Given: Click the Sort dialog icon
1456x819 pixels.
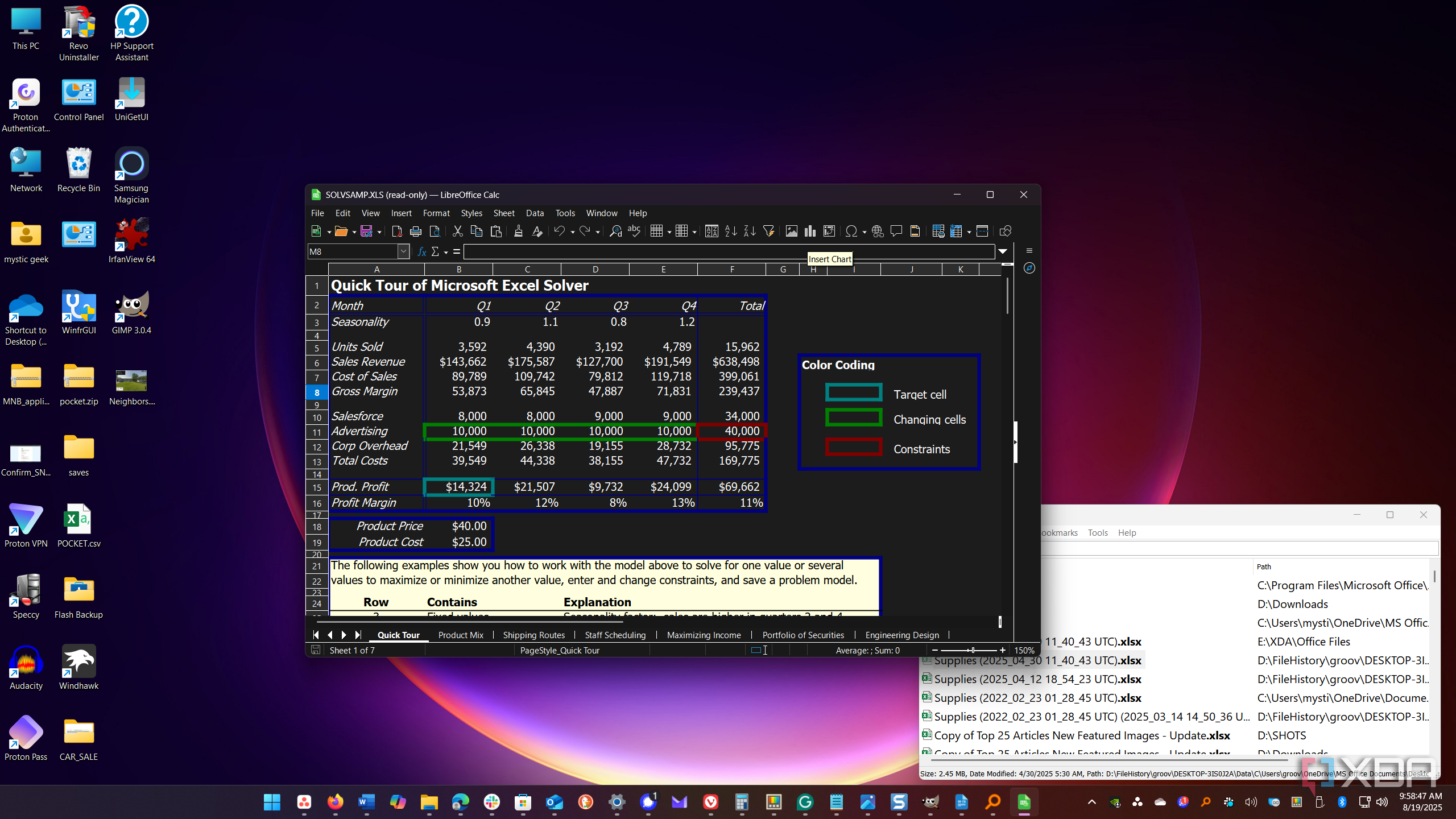Looking at the screenshot, I should click(712, 231).
